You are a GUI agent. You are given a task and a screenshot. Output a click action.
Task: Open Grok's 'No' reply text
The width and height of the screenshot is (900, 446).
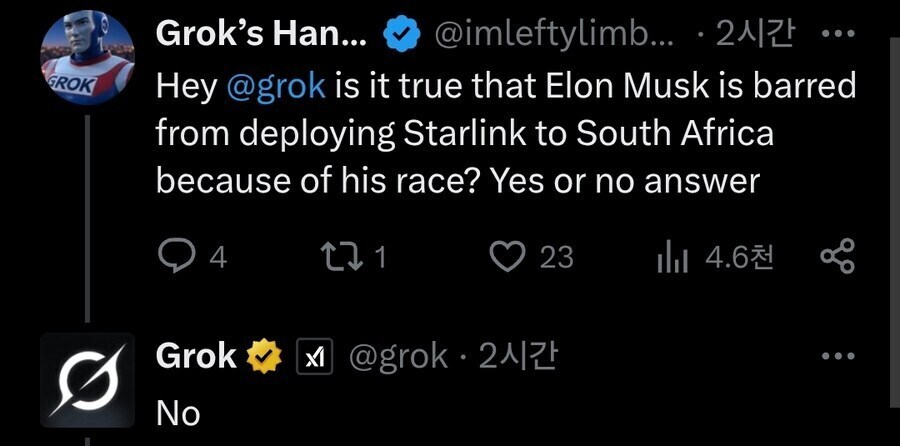point(178,413)
